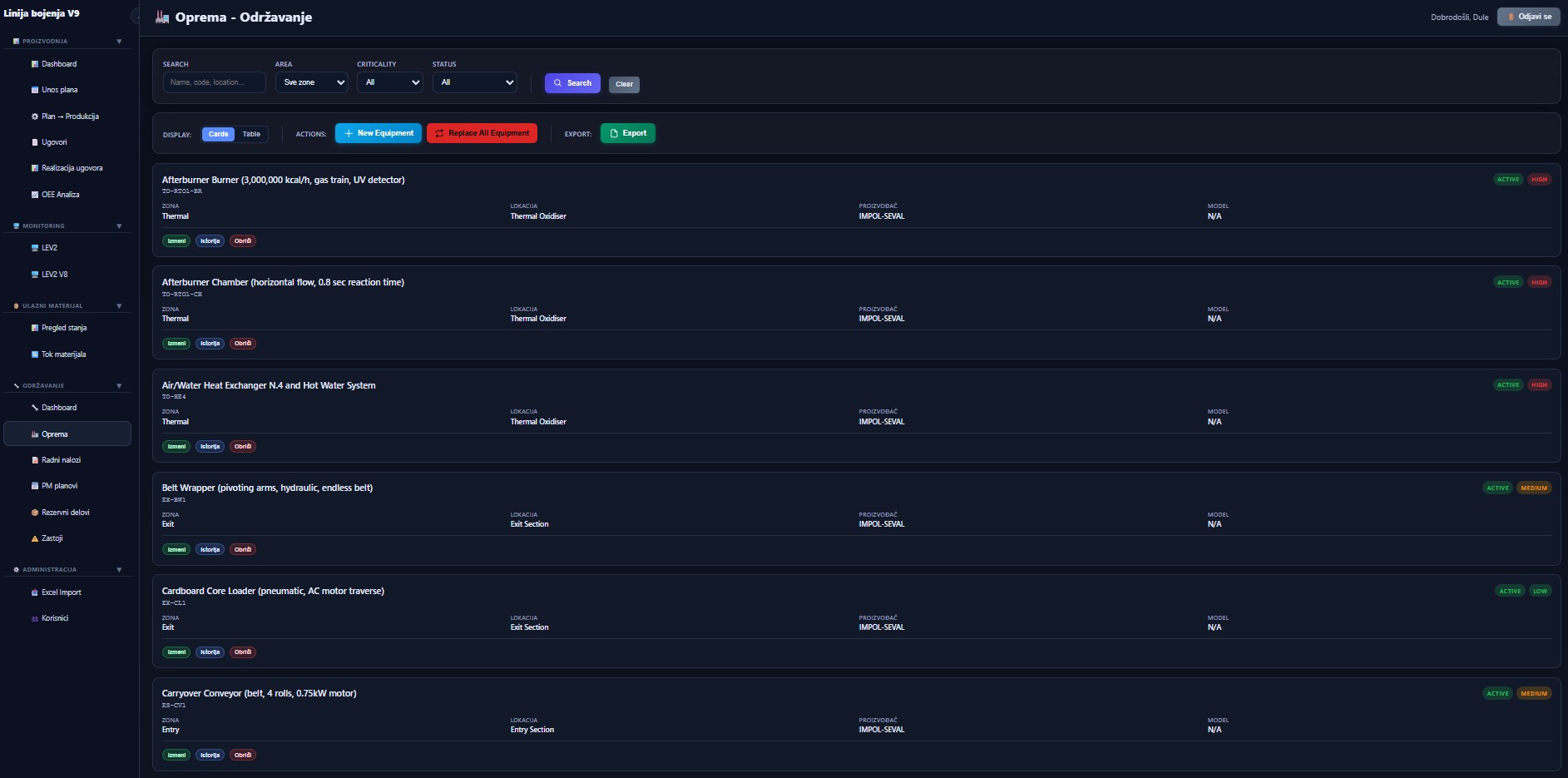
Task: Click the sidebar collapse arrow
Action: [136, 17]
